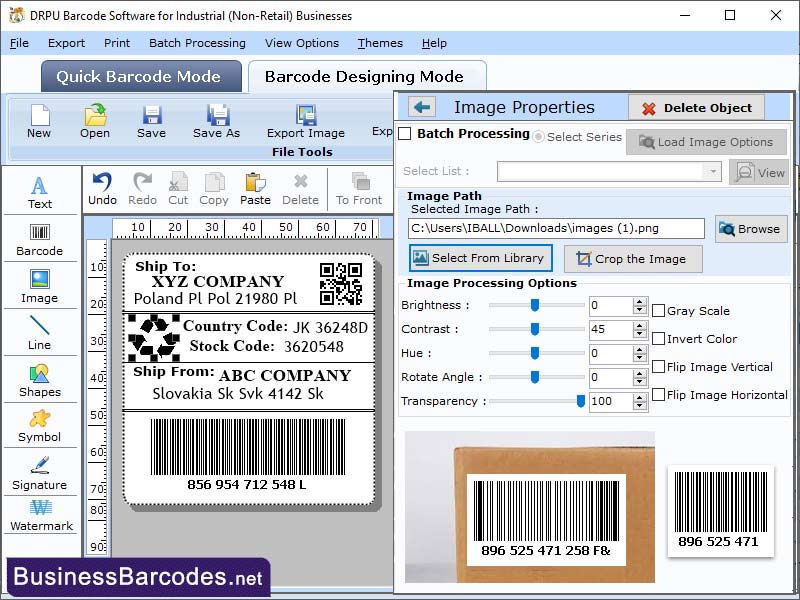The image size is (800, 600).
Task: Enable Batch Processing
Action: pos(406,134)
